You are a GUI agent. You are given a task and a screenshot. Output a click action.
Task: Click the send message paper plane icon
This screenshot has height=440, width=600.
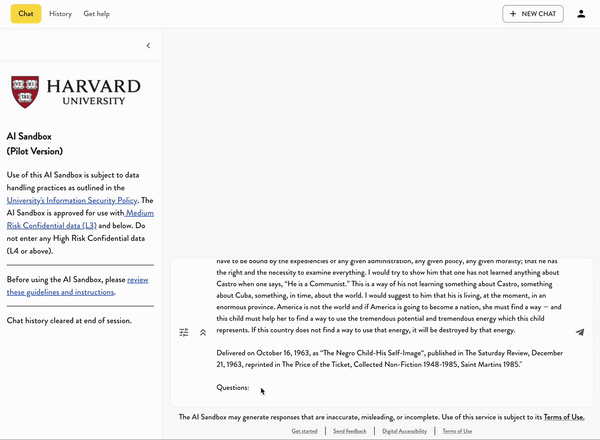tap(580, 332)
